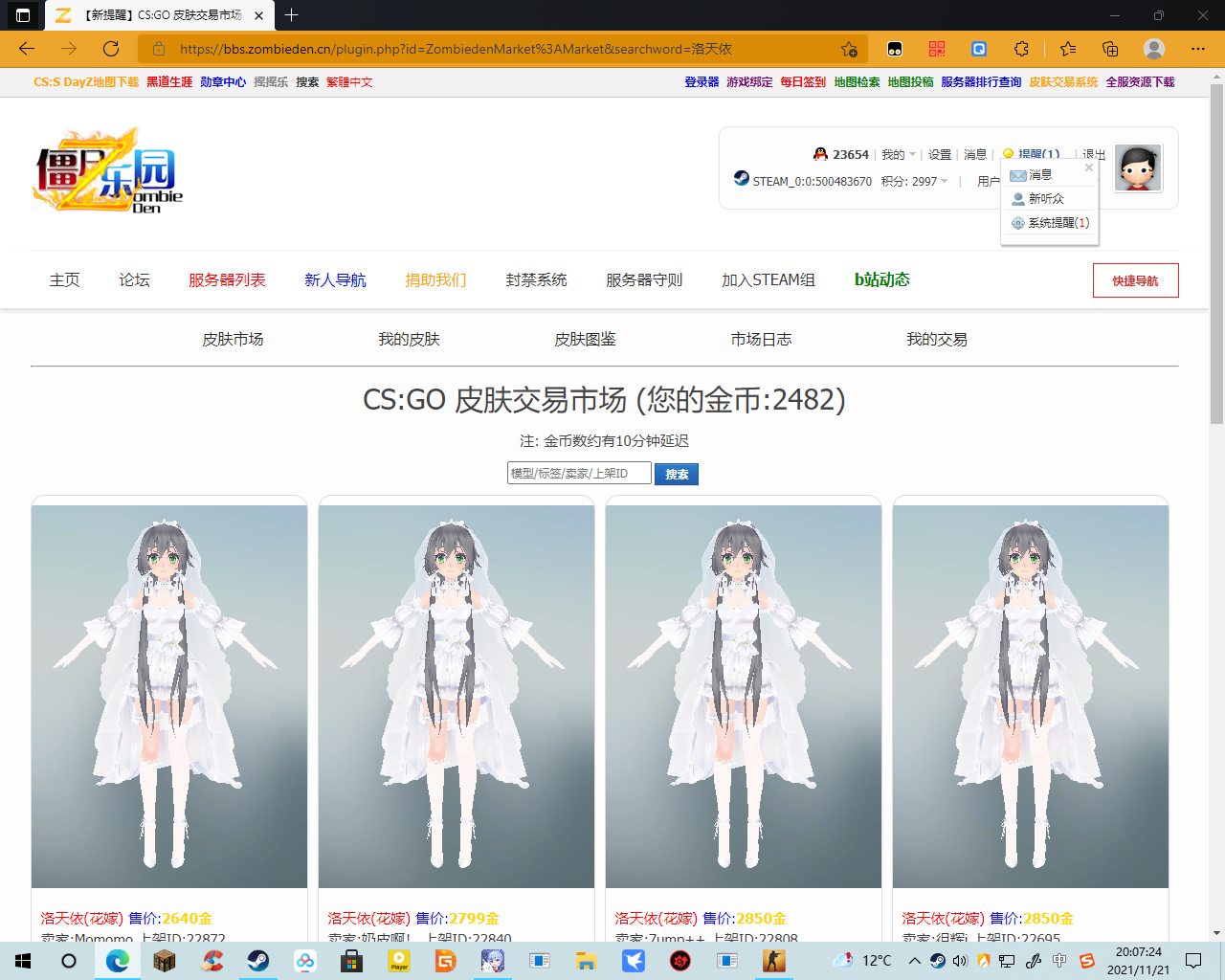1225x980 pixels.
Task: Open the Microsoft Store taskbar icon
Action: pos(352,961)
